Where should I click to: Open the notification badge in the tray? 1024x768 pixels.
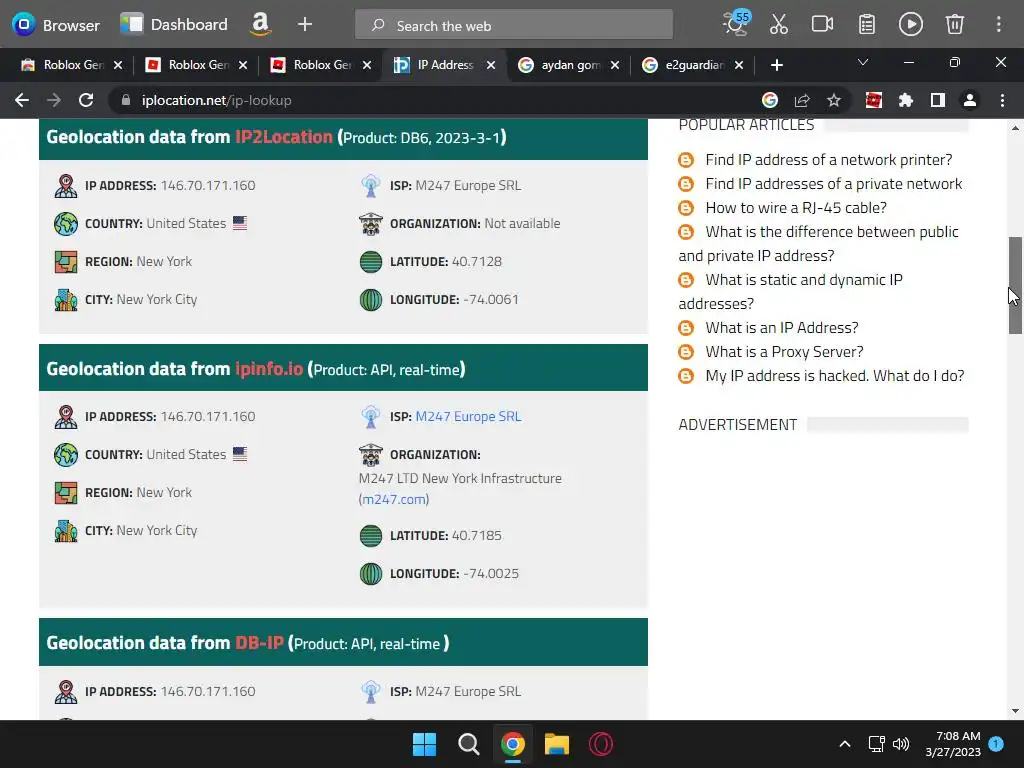(996, 744)
